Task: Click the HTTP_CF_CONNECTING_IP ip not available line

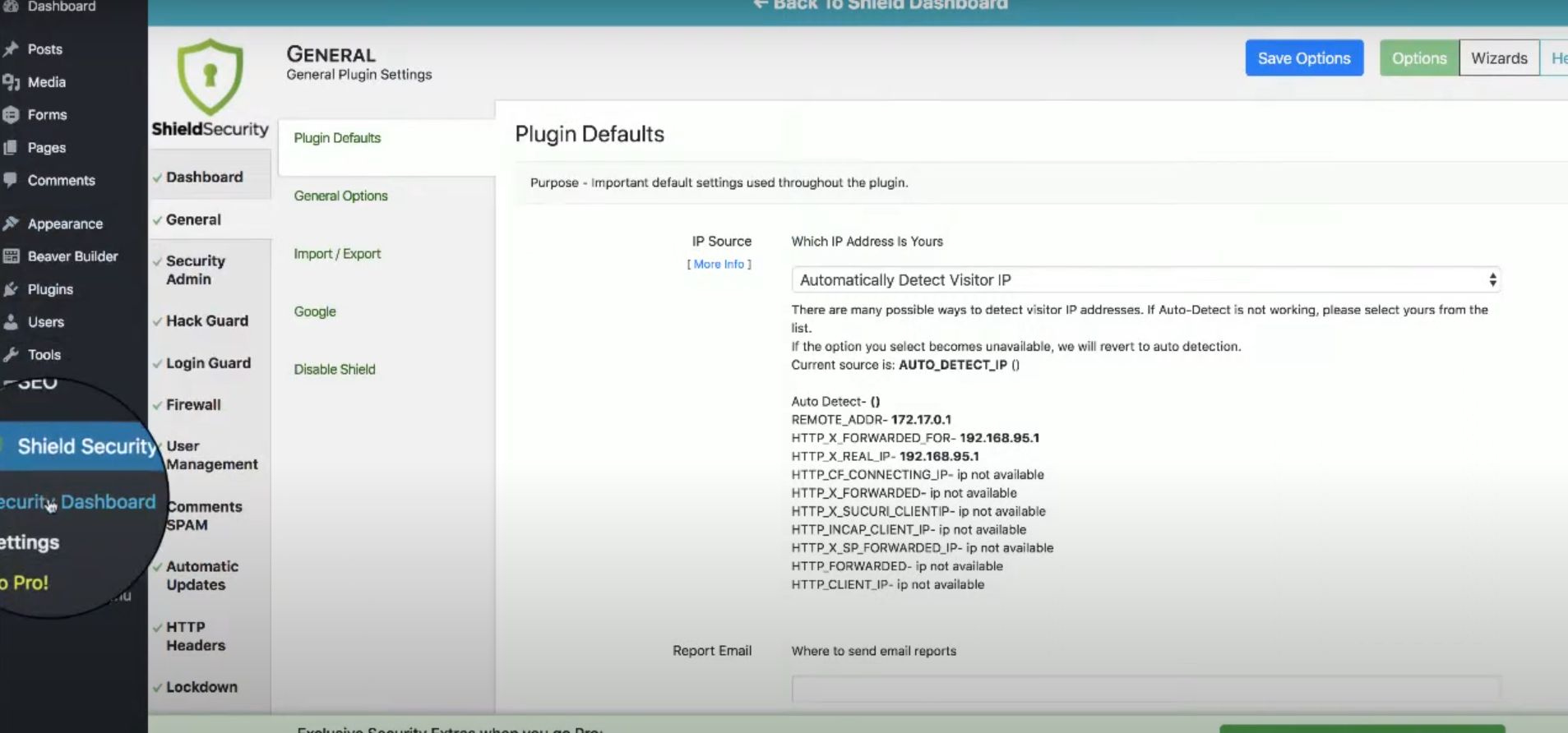Action: click(x=918, y=475)
